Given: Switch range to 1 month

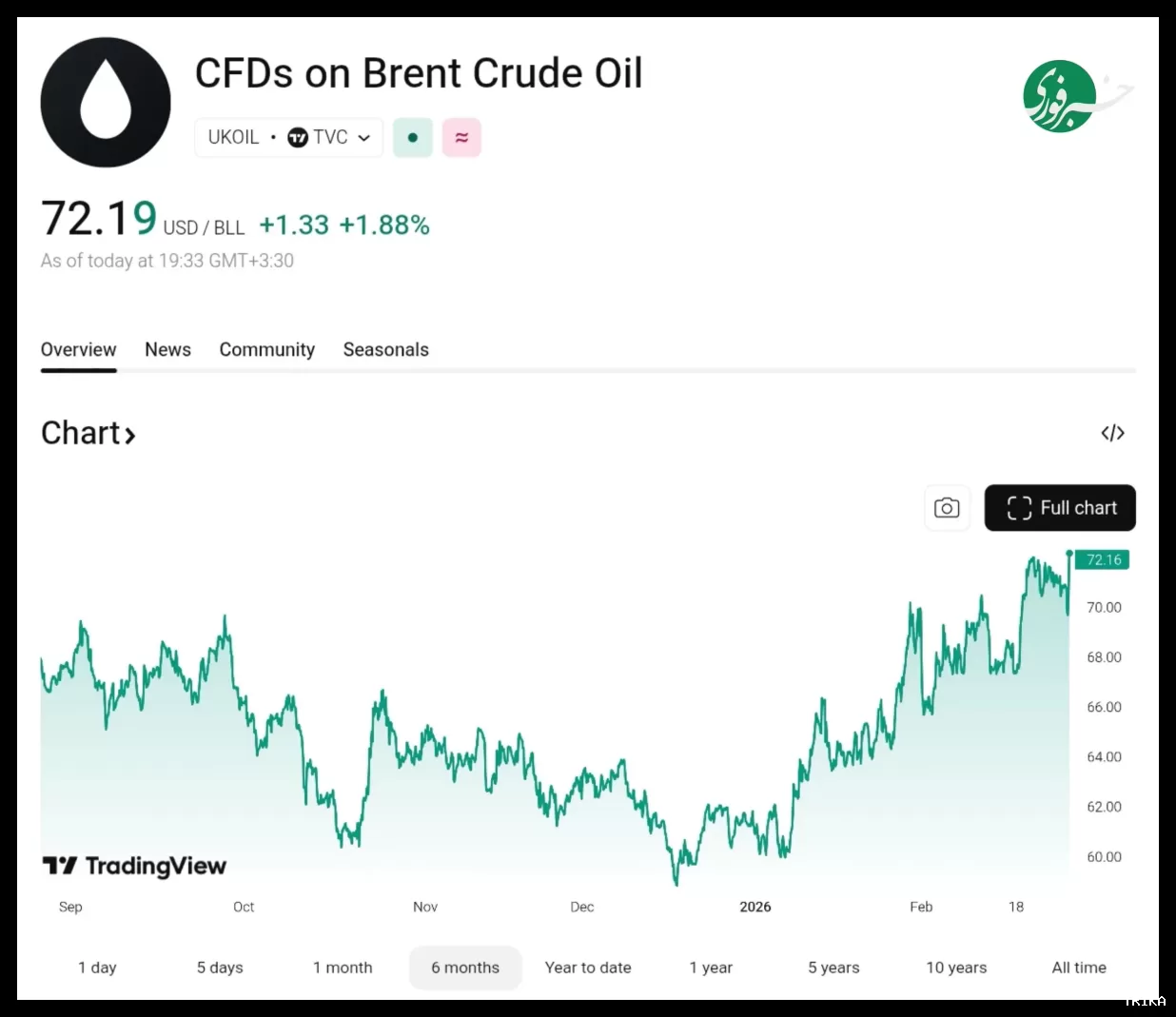Looking at the screenshot, I should click(x=343, y=968).
